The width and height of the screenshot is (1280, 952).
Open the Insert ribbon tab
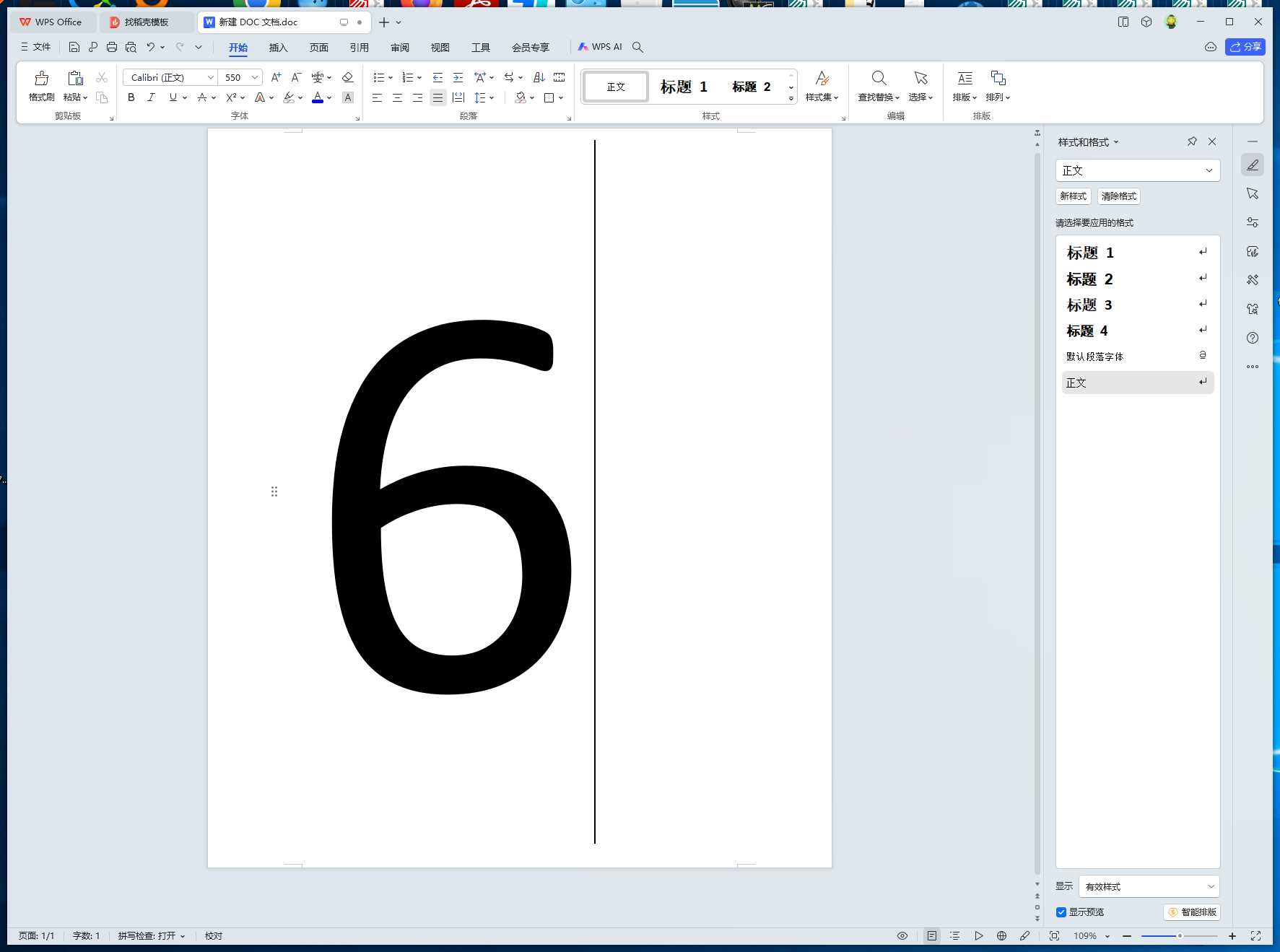(x=278, y=47)
